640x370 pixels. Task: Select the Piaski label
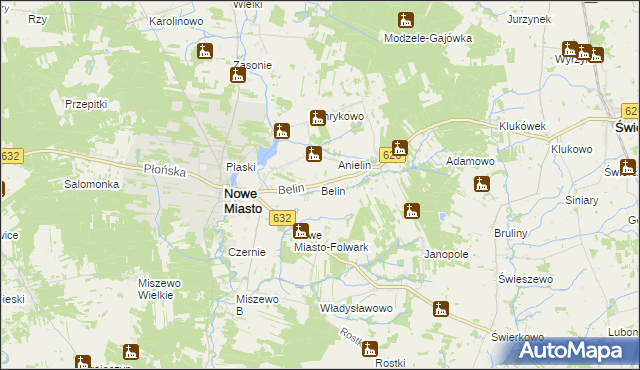click(x=241, y=167)
